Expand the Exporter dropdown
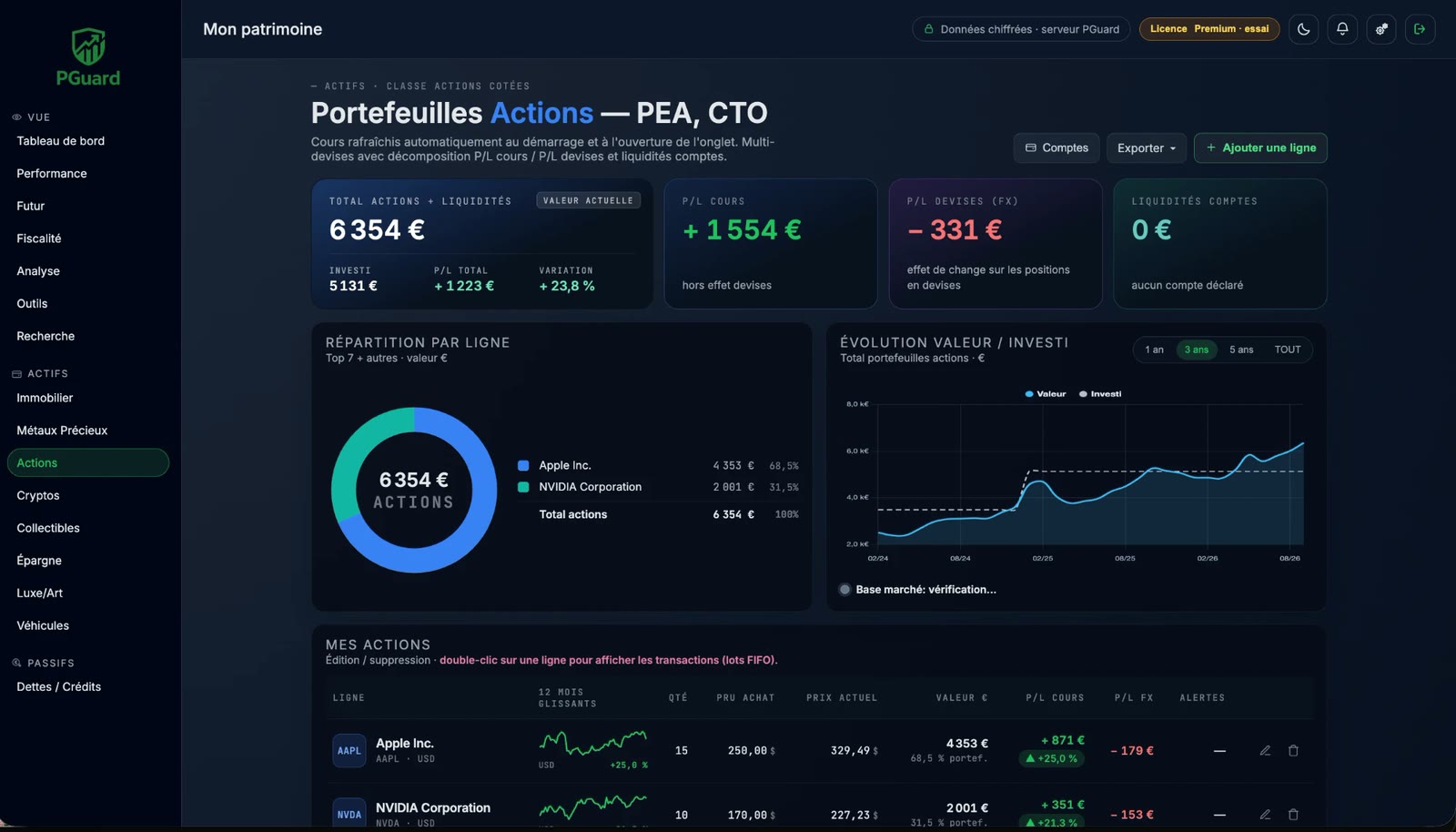The width and height of the screenshot is (1456, 832). (1147, 147)
